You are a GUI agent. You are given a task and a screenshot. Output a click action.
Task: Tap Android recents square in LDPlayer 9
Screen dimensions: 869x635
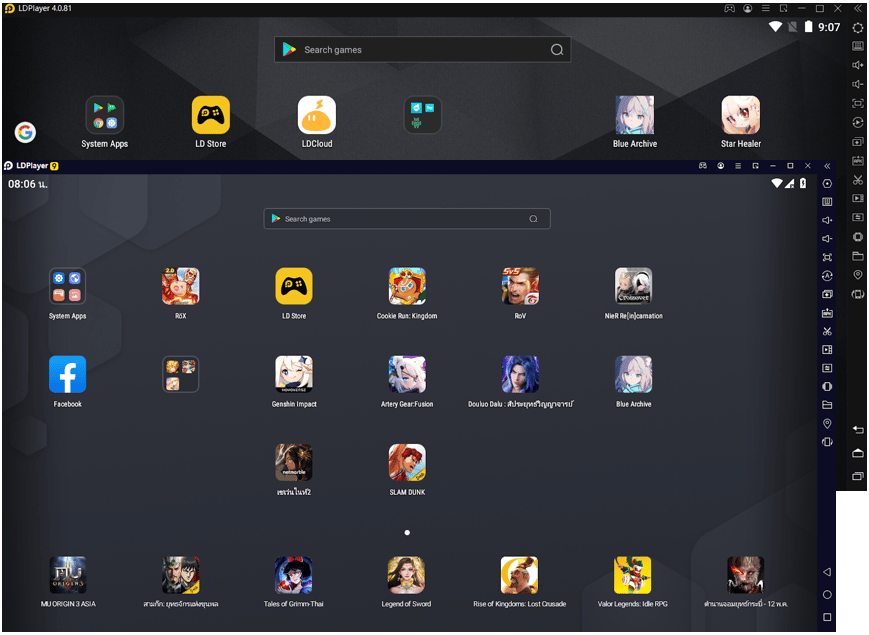(827, 617)
